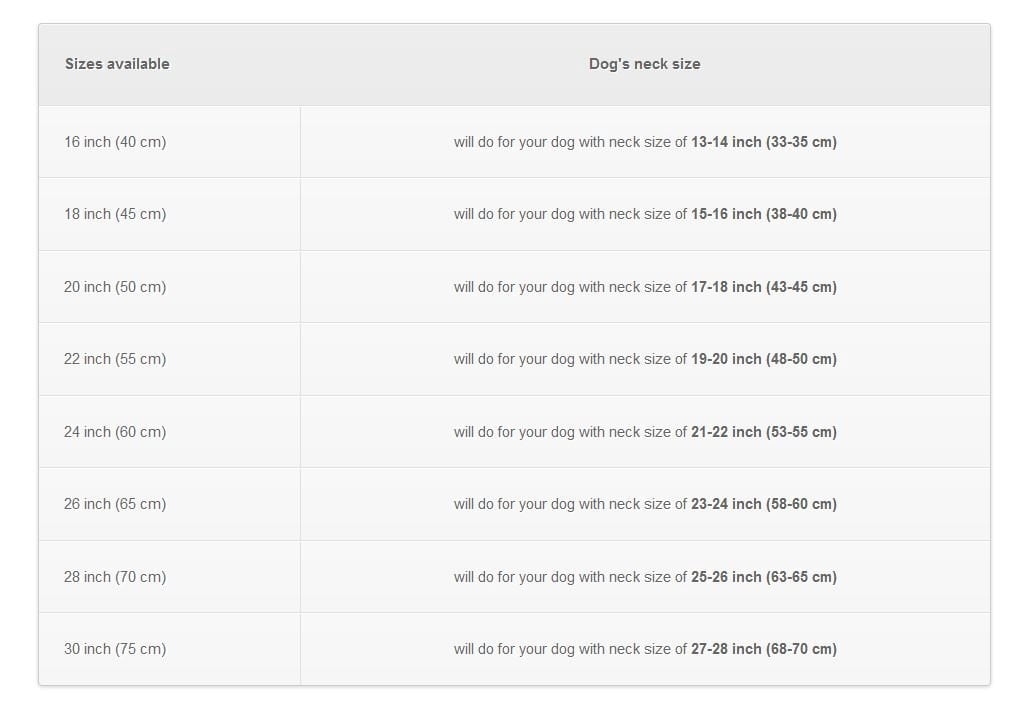This screenshot has height=705, width=1017.
Task: Click the "Dog's neck size" column header
Action: tap(644, 64)
